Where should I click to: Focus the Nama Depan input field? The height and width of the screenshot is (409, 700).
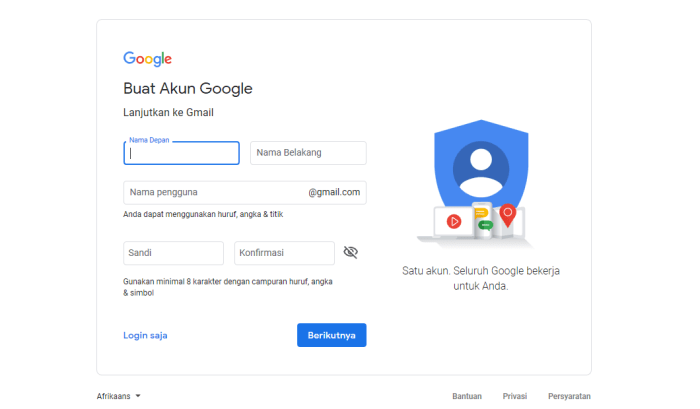[x=181, y=153]
